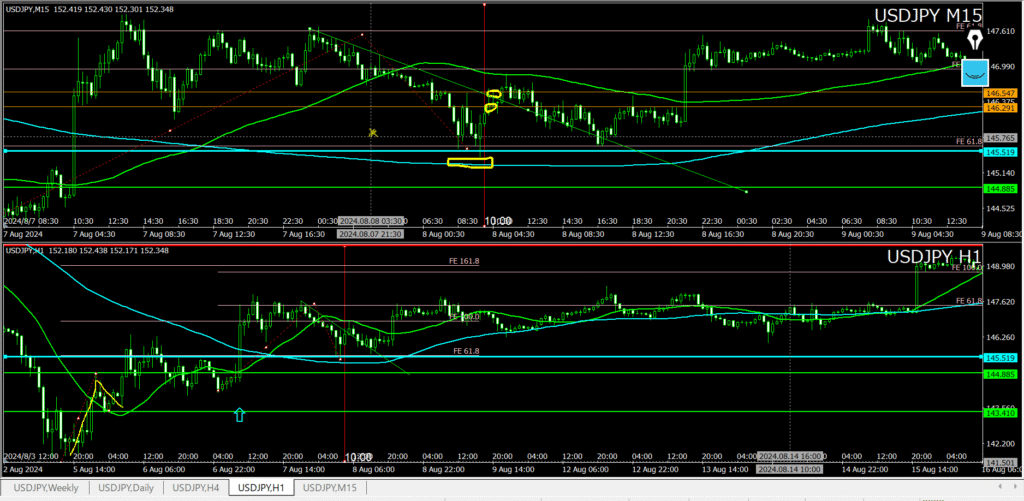Select the USDJPY,H1 active tab
Screen dimensions: 1024x501
click(263, 487)
